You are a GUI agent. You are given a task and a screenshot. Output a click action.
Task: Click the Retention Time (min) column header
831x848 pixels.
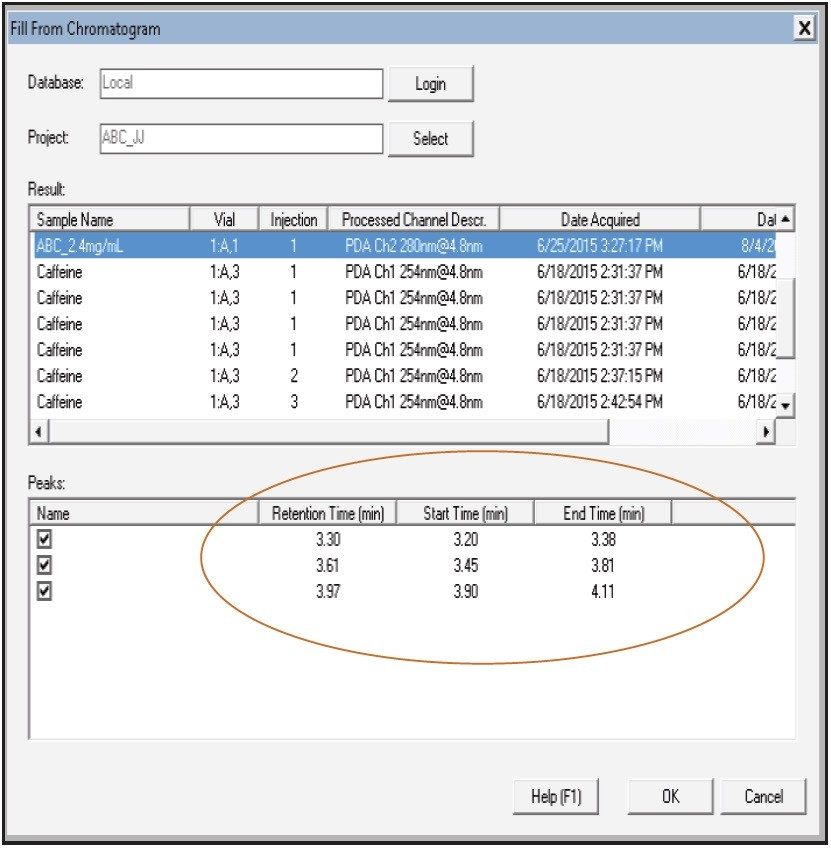[x=328, y=513]
